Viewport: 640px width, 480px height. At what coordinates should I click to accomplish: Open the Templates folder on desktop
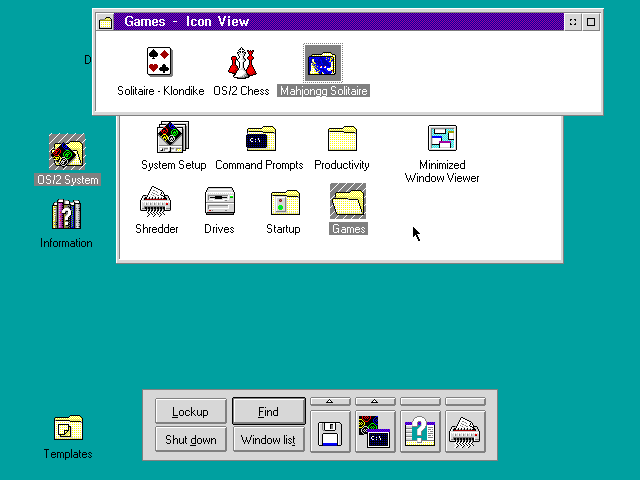(x=68, y=428)
